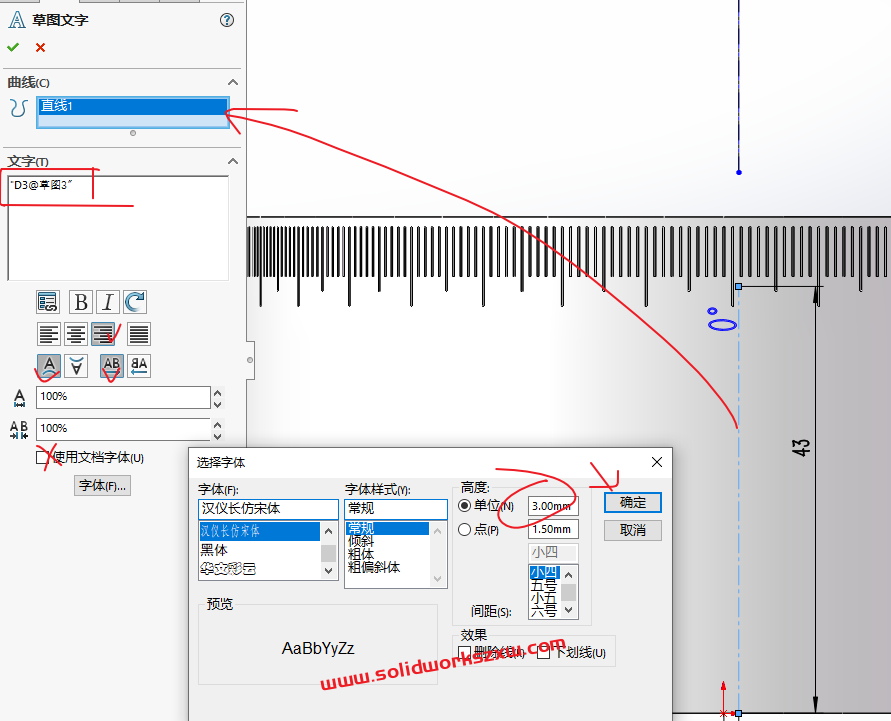Image resolution: width=891 pixels, height=721 pixels.
Task: Increase the width factor with up arrow
Action: point(218,392)
